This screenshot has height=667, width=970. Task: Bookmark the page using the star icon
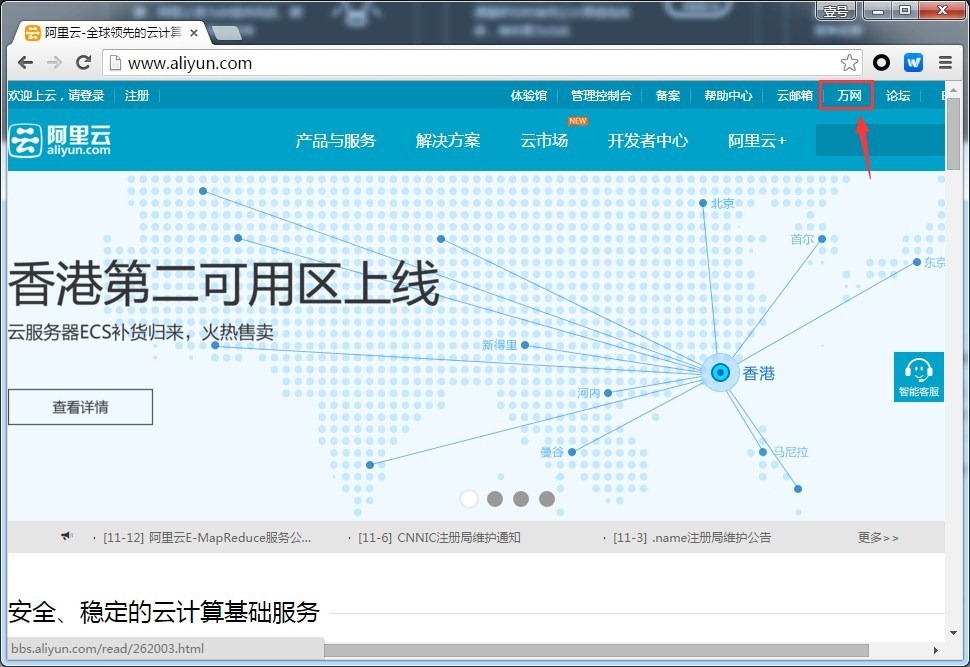849,62
